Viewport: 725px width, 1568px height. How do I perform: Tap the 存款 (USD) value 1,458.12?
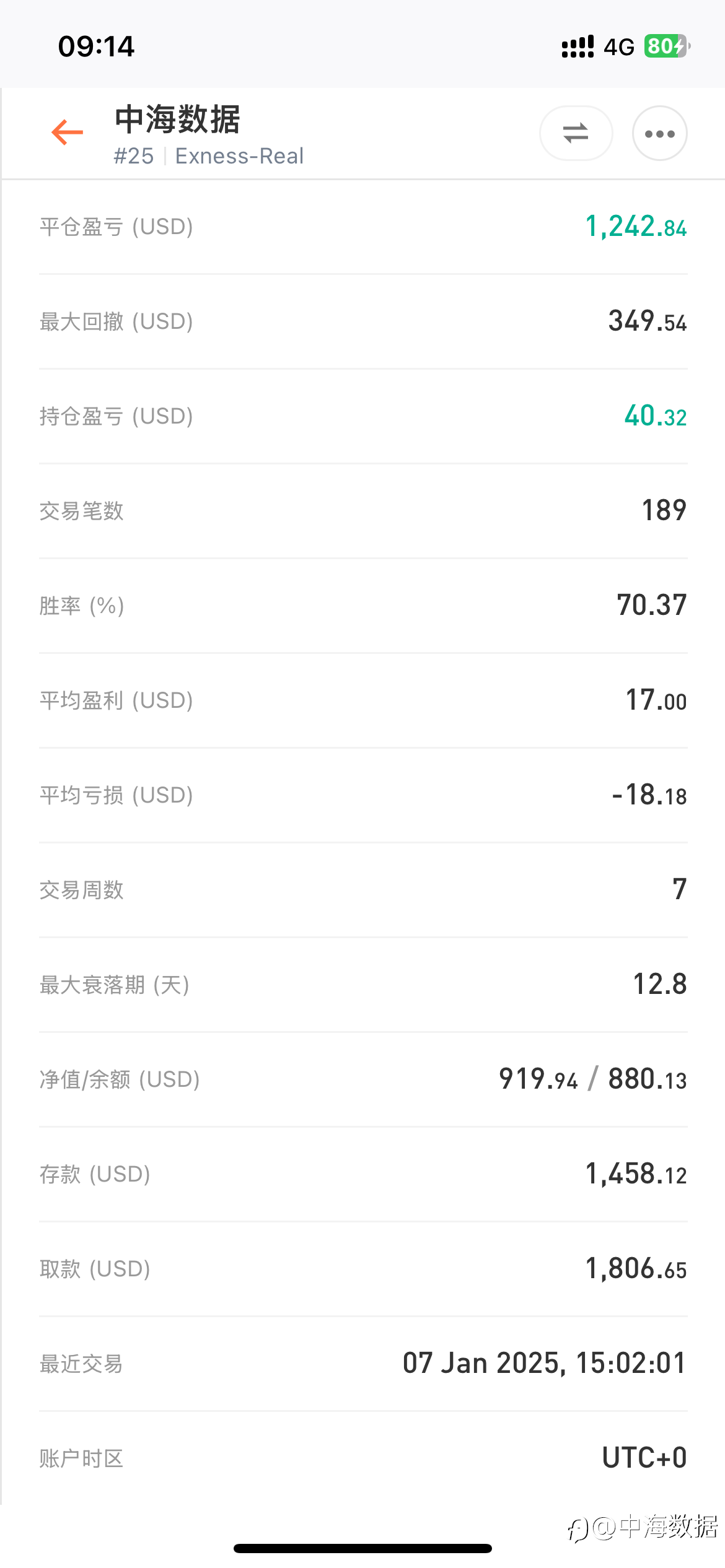click(636, 1174)
